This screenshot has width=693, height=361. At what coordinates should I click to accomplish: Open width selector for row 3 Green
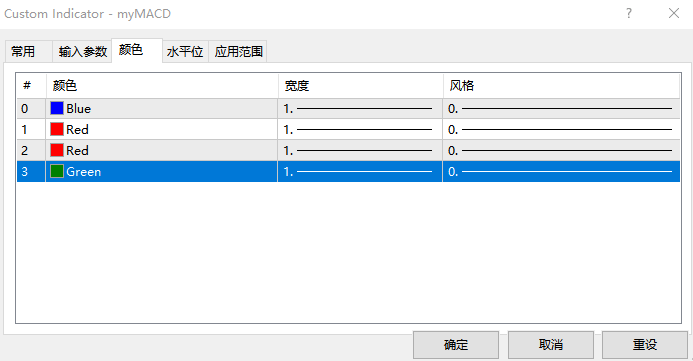tap(360, 171)
